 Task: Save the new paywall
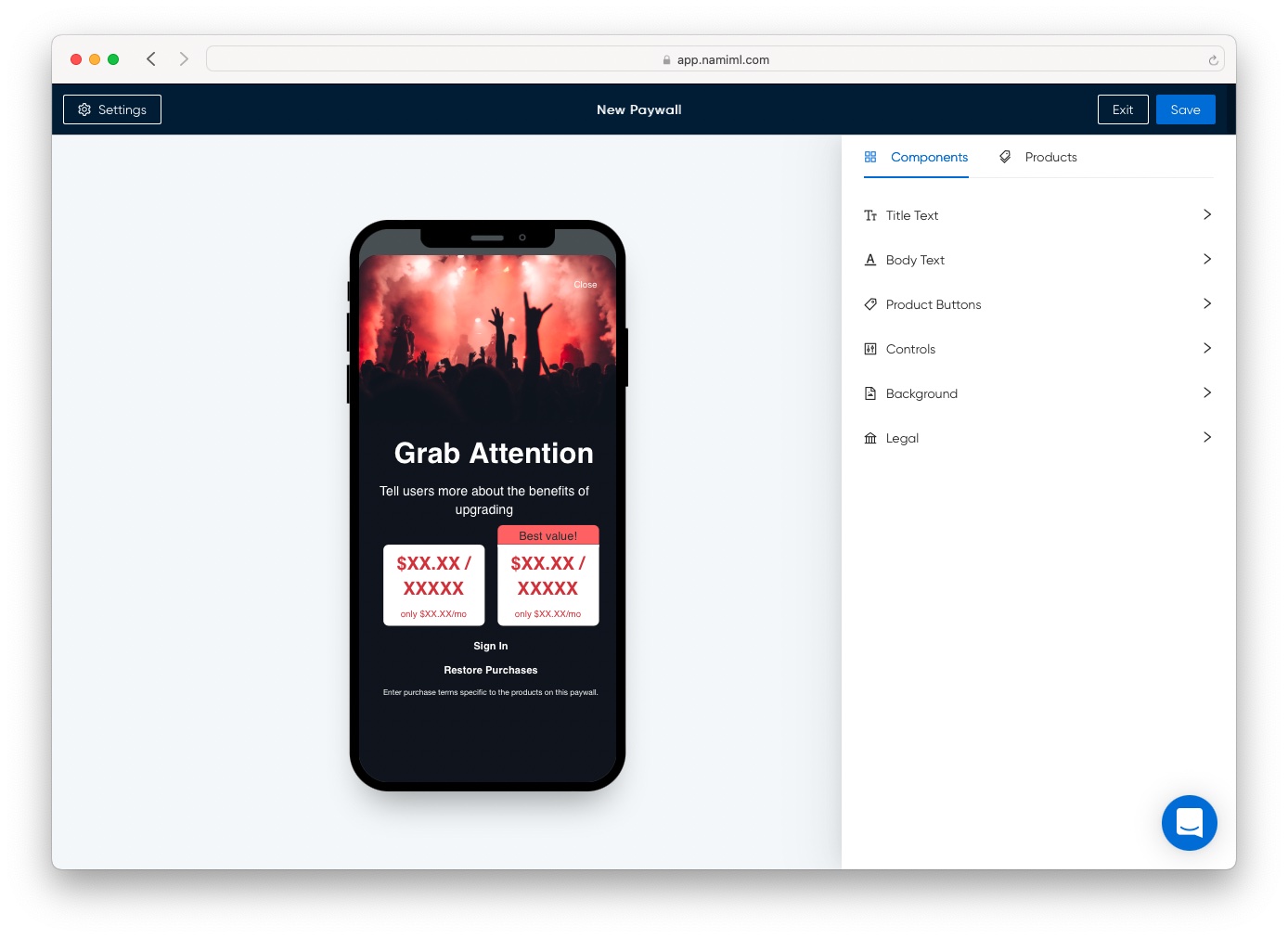[1185, 109]
